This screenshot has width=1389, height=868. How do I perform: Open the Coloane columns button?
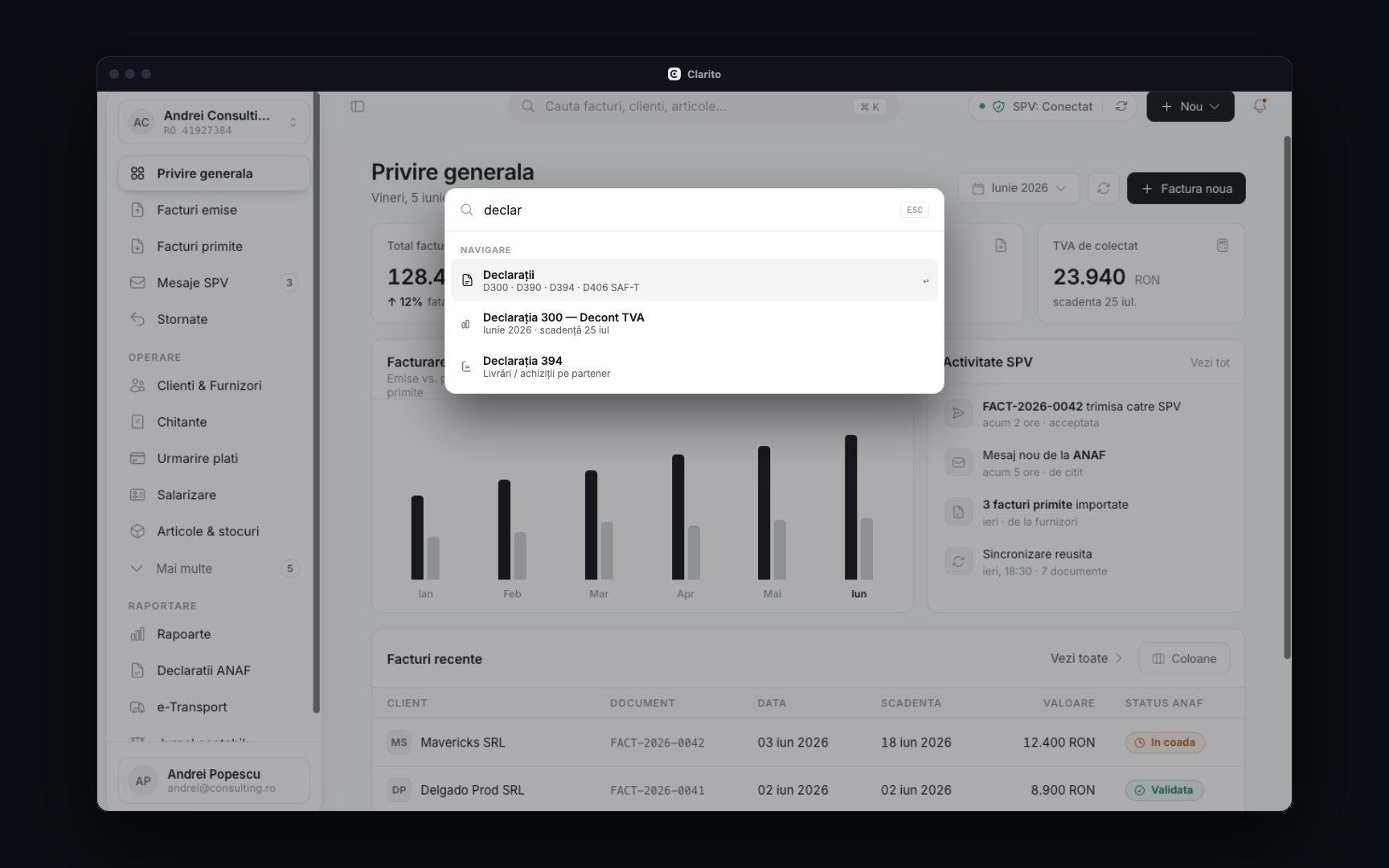click(x=1184, y=658)
